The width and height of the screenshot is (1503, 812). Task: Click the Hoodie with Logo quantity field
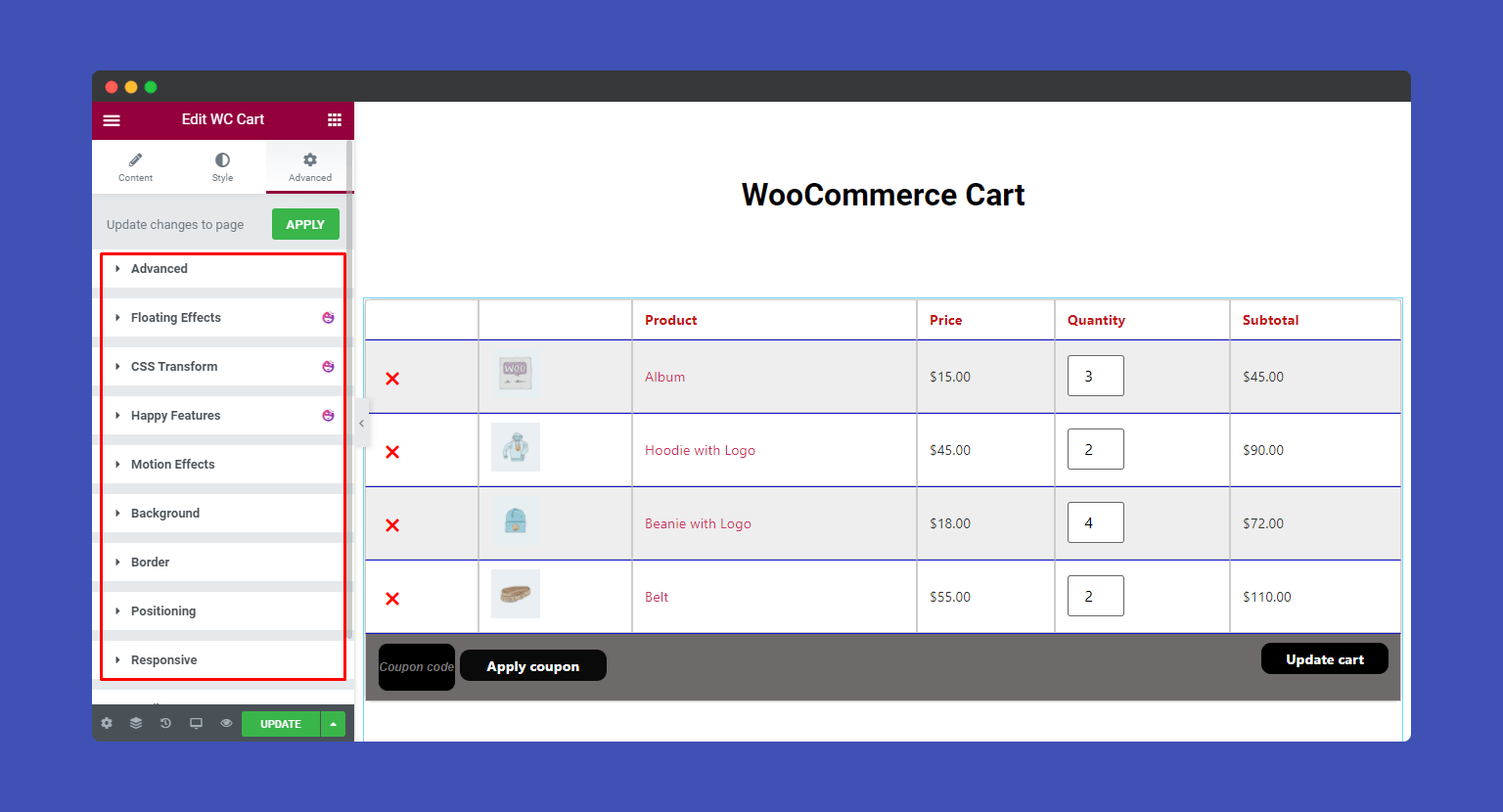[x=1096, y=449]
